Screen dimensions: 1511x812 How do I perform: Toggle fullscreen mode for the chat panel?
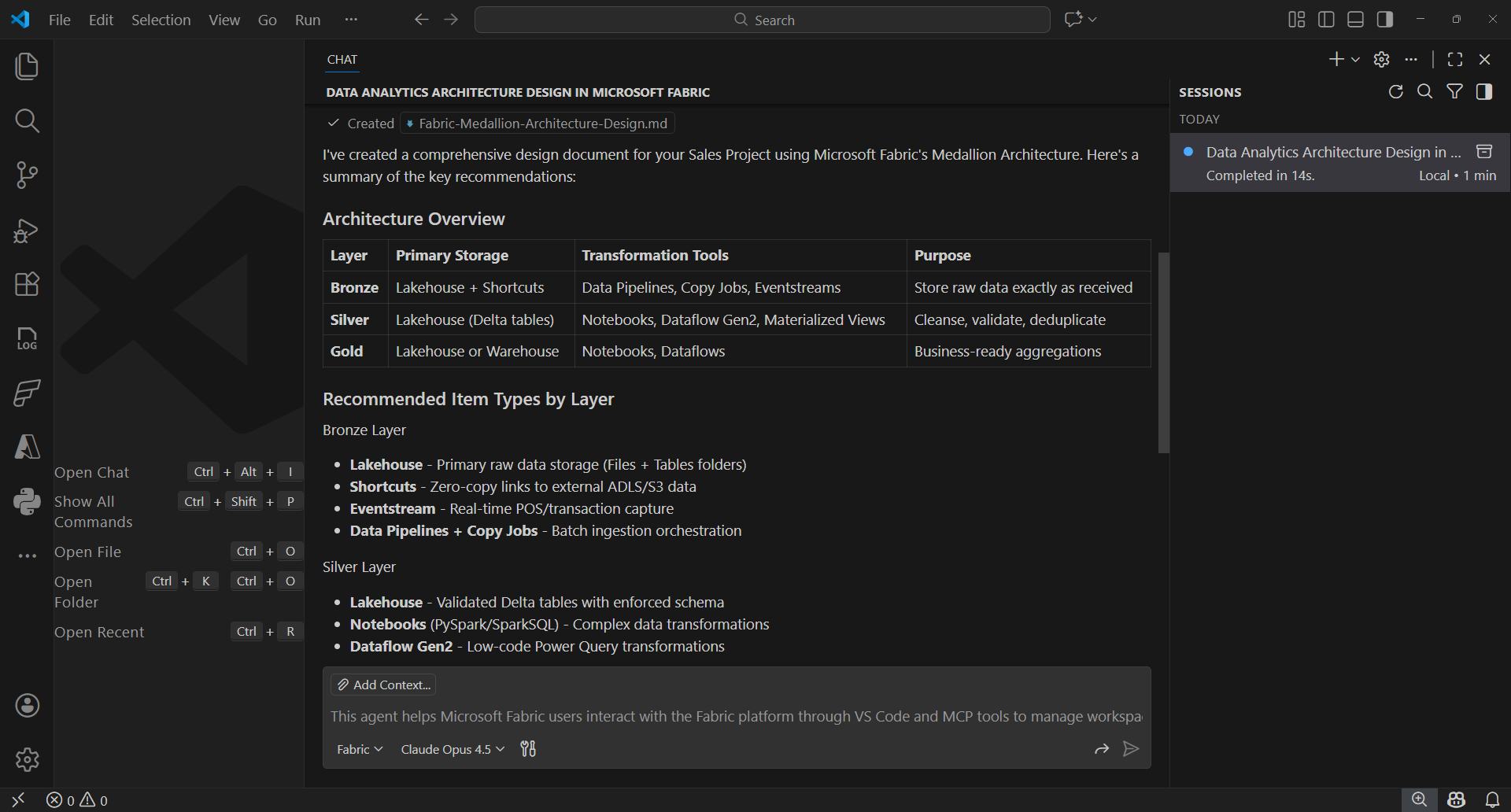(x=1455, y=59)
